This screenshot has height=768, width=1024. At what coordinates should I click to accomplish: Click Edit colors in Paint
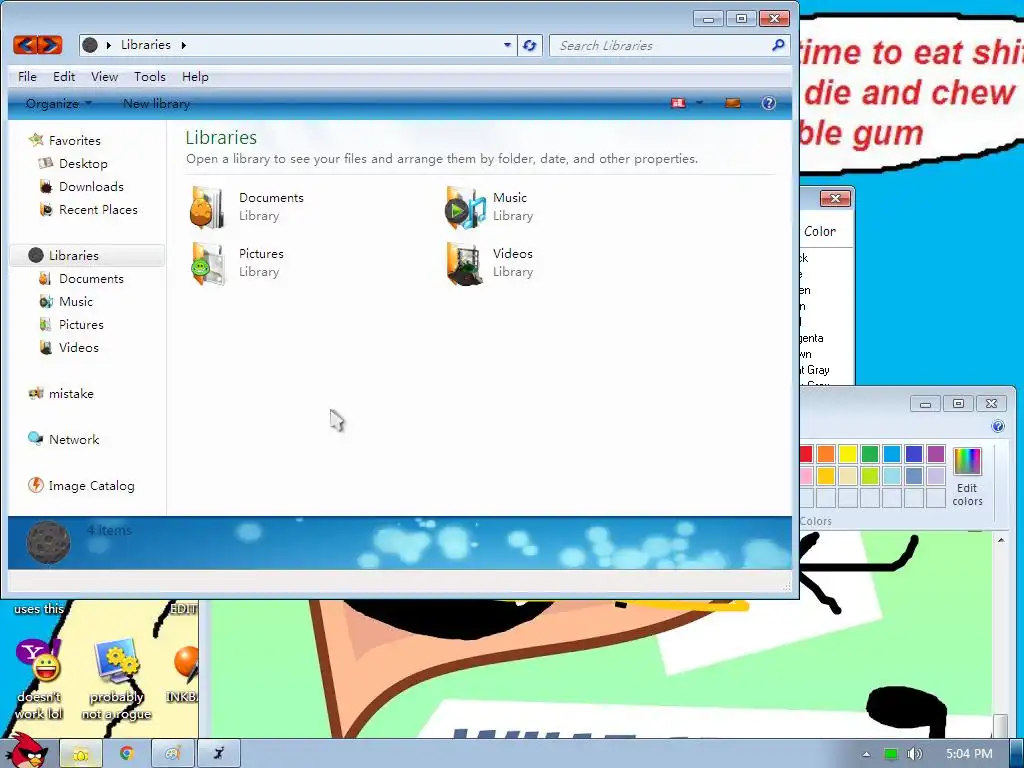(x=967, y=477)
